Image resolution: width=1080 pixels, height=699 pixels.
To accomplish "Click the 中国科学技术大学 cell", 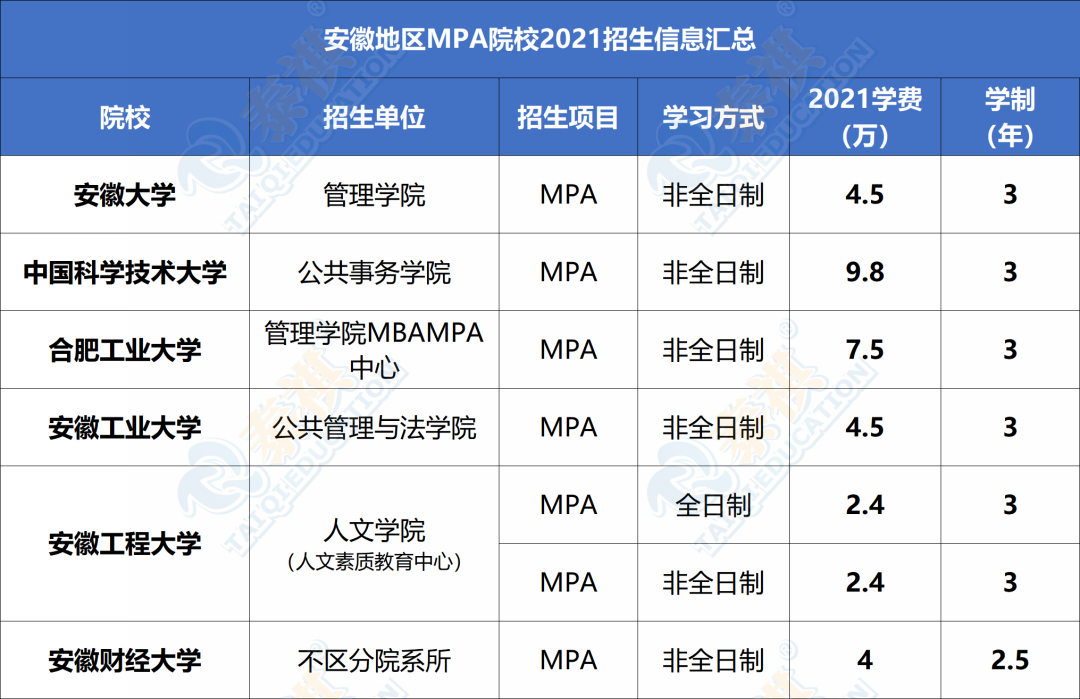I will click(x=125, y=272).
